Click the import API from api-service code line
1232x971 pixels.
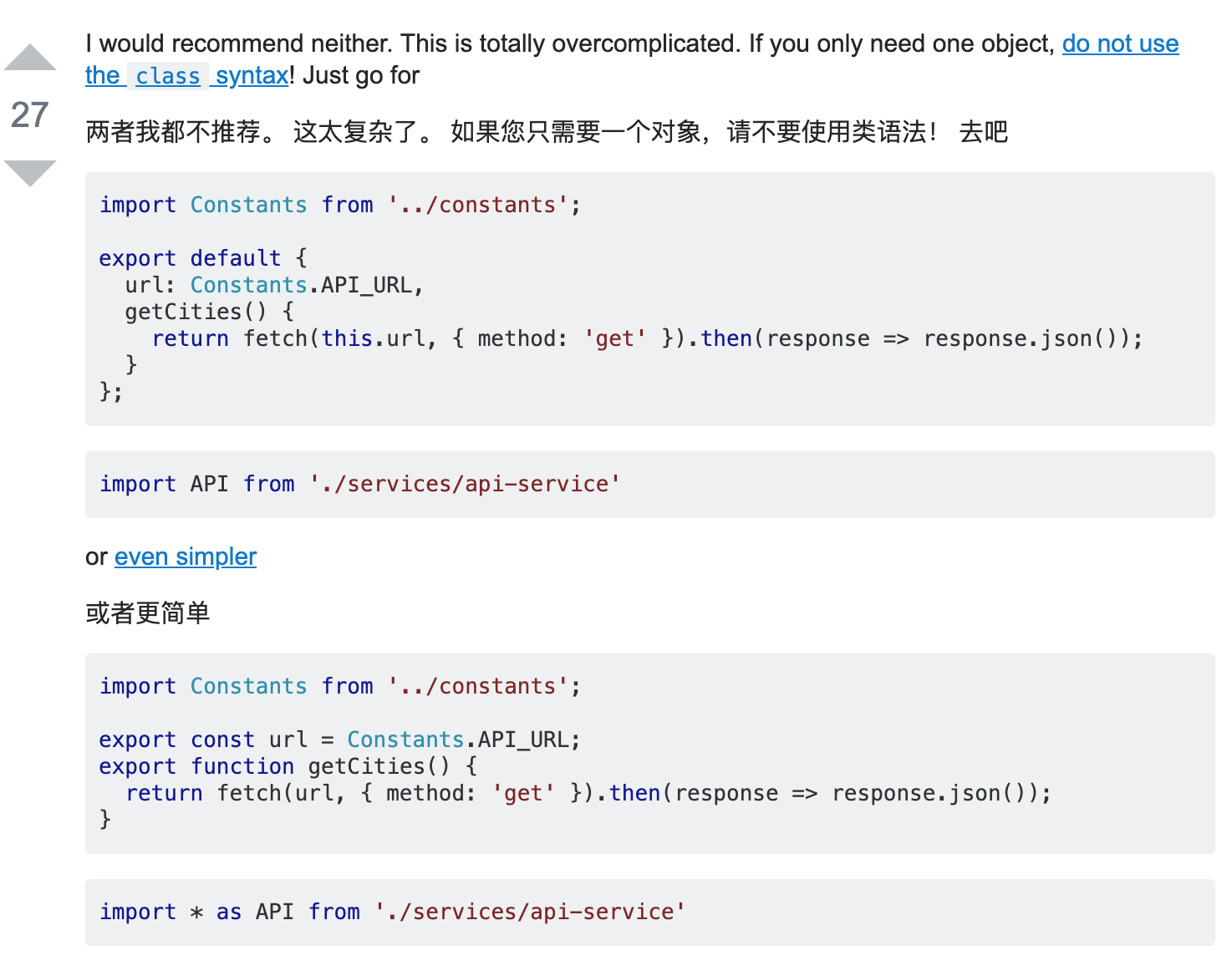coord(360,484)
